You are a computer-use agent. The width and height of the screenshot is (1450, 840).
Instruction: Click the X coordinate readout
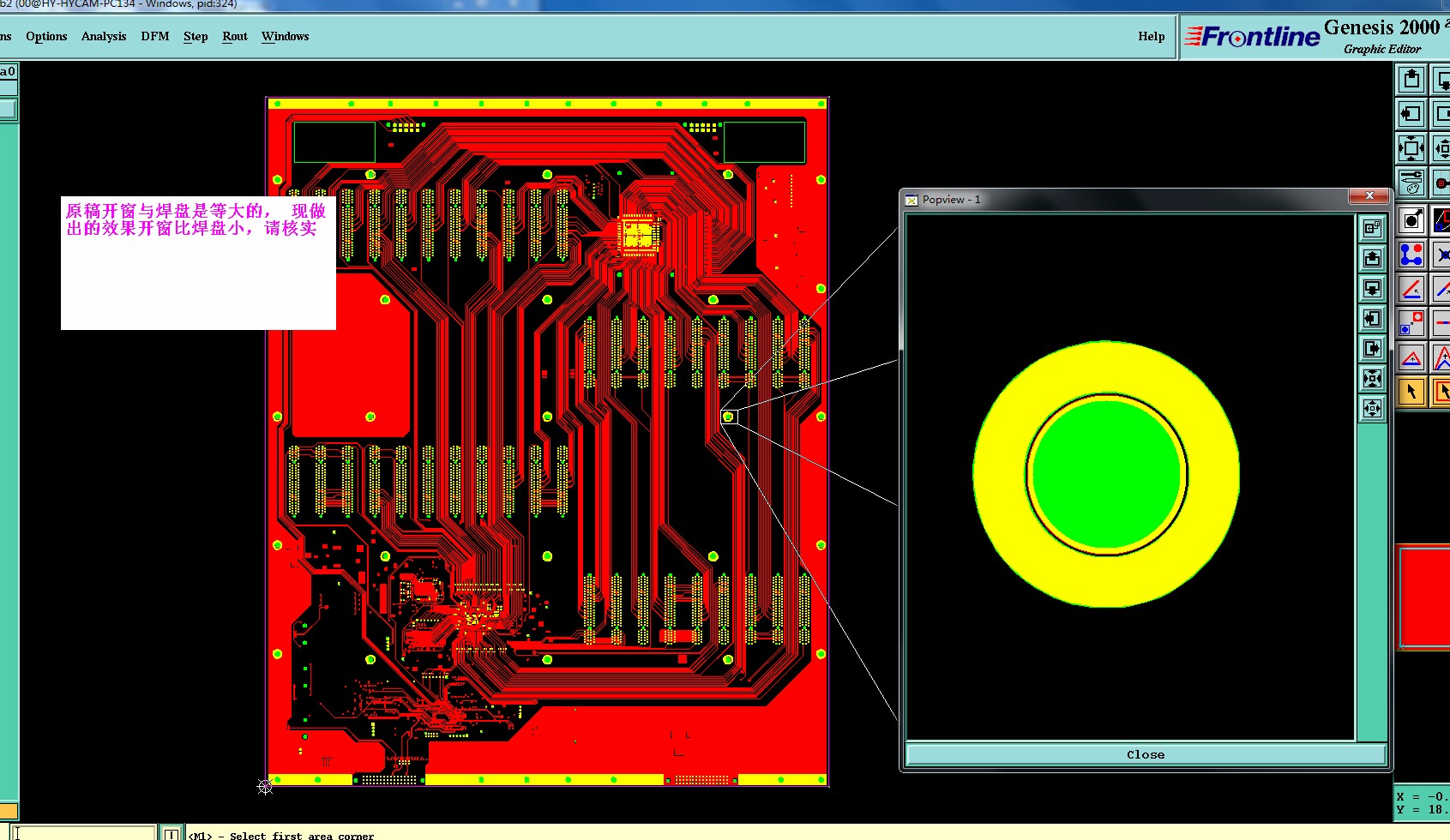click(1423, 796)
